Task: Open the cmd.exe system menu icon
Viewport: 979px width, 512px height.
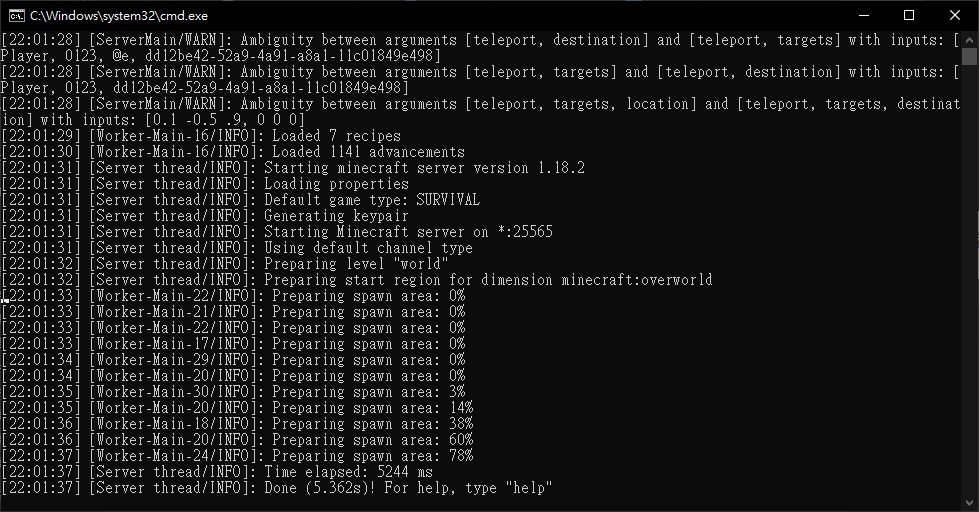Action: click(17, 16)
